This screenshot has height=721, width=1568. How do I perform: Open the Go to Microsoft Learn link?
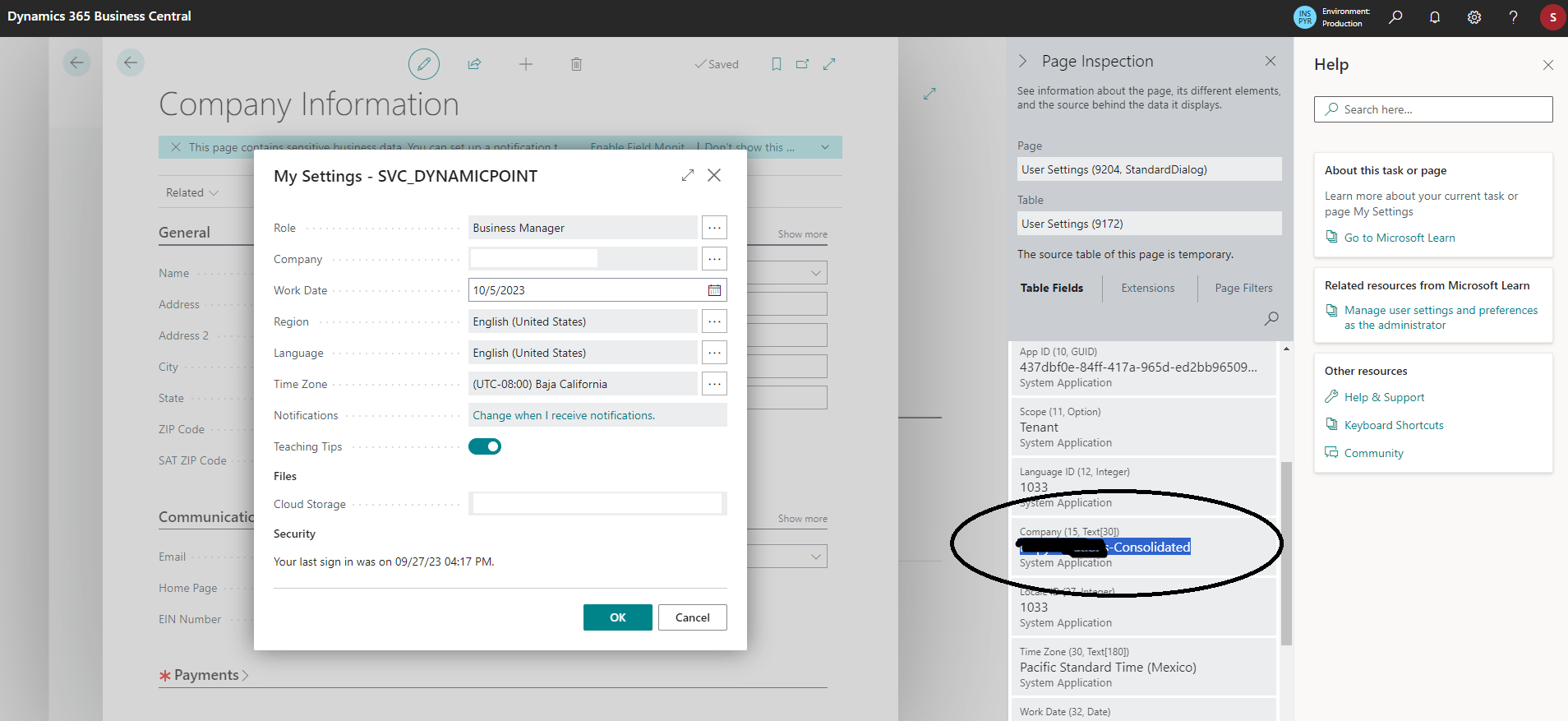point(1400,238)
